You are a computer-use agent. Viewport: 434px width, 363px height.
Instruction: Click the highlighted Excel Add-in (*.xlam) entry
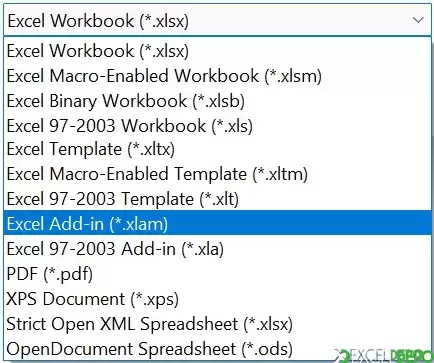click(x=217, y=223)
